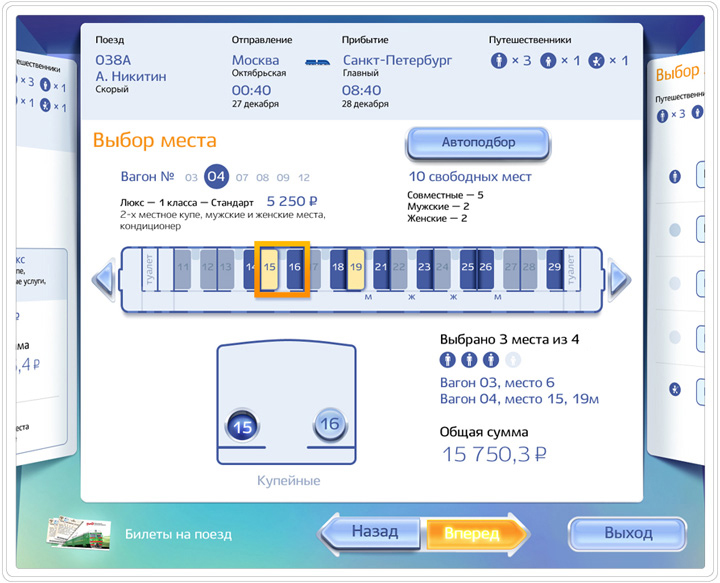Pick seat 14 on the wagon map
720x583 pixels.
click(250, 269)
